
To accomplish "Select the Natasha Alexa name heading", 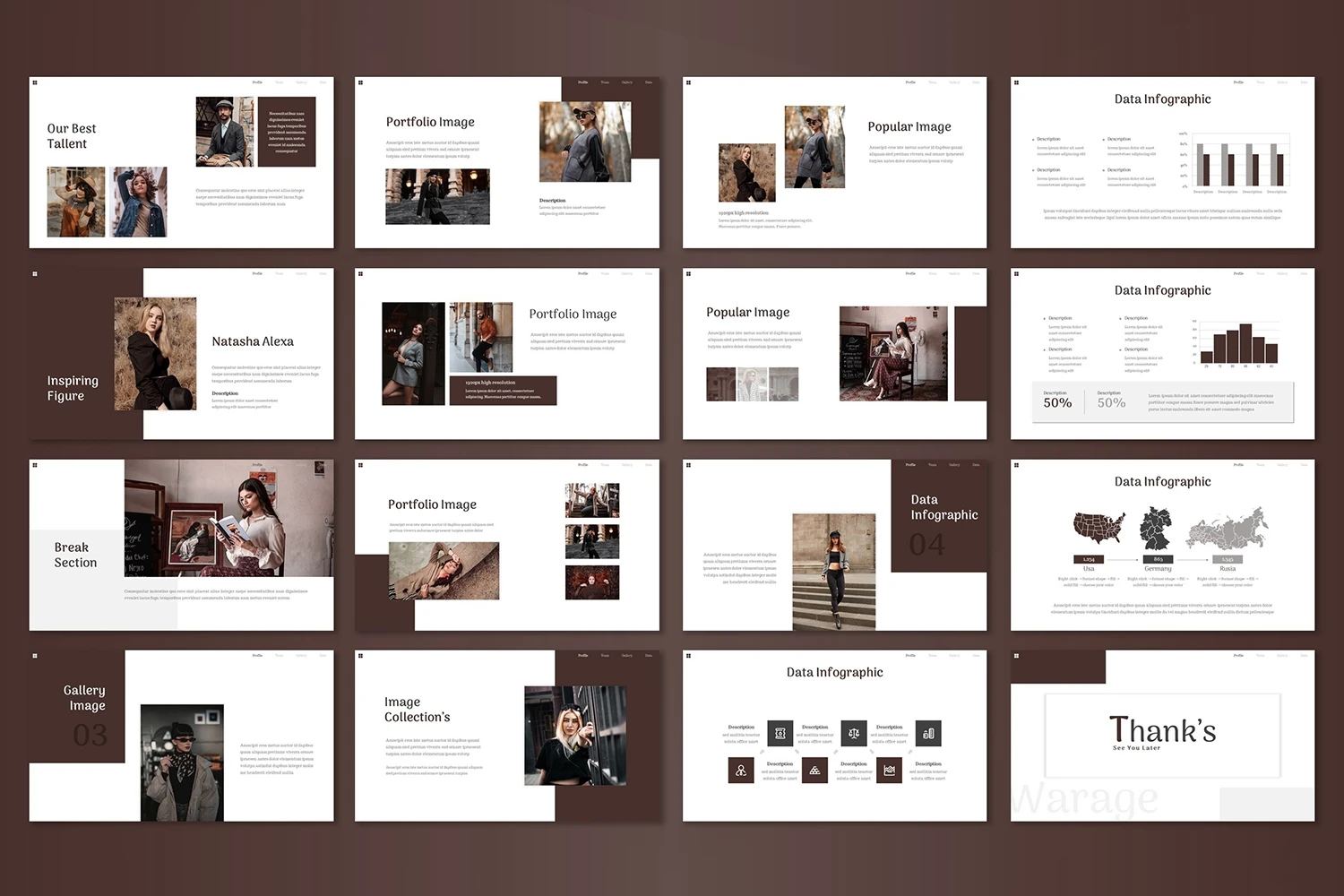I will pos(253,341).
